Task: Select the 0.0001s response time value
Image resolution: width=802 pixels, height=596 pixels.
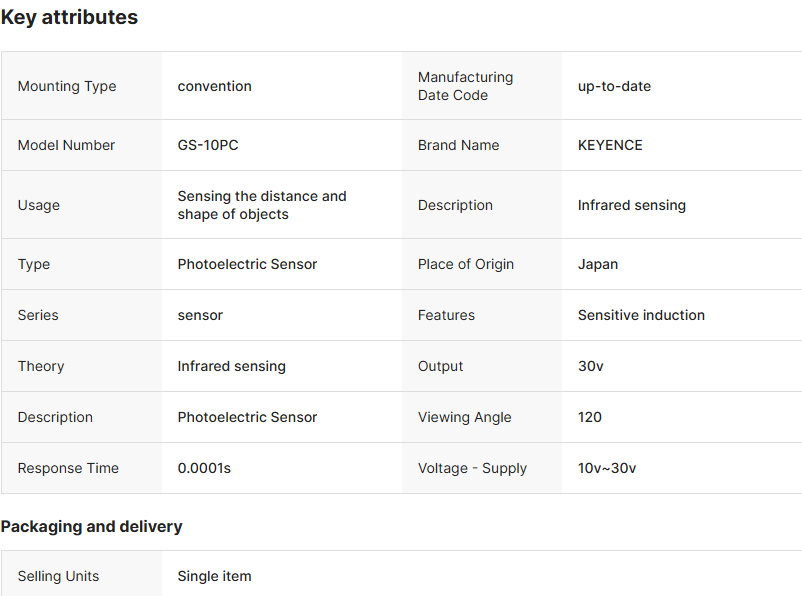Action: tap(204, 468)
